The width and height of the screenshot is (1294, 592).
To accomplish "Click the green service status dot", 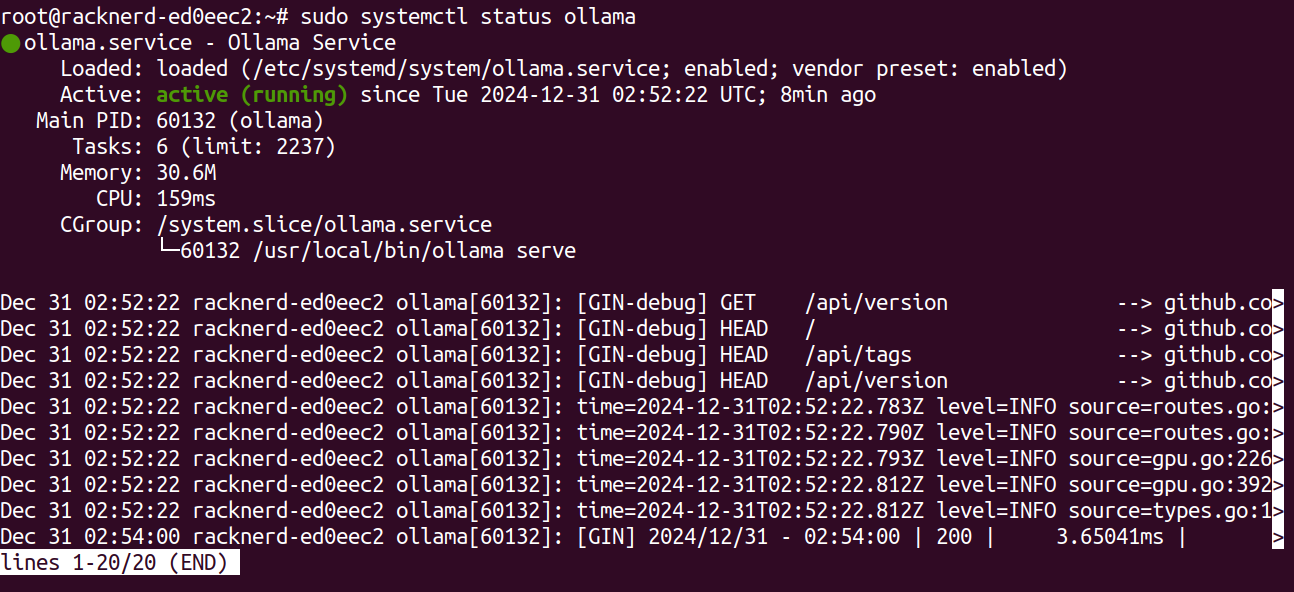I will pyautogui.click(x=11, y=43).
